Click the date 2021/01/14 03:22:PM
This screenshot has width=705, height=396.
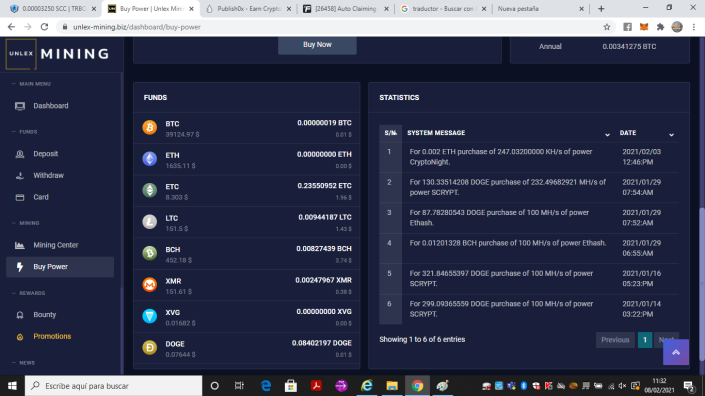point(642,309)
